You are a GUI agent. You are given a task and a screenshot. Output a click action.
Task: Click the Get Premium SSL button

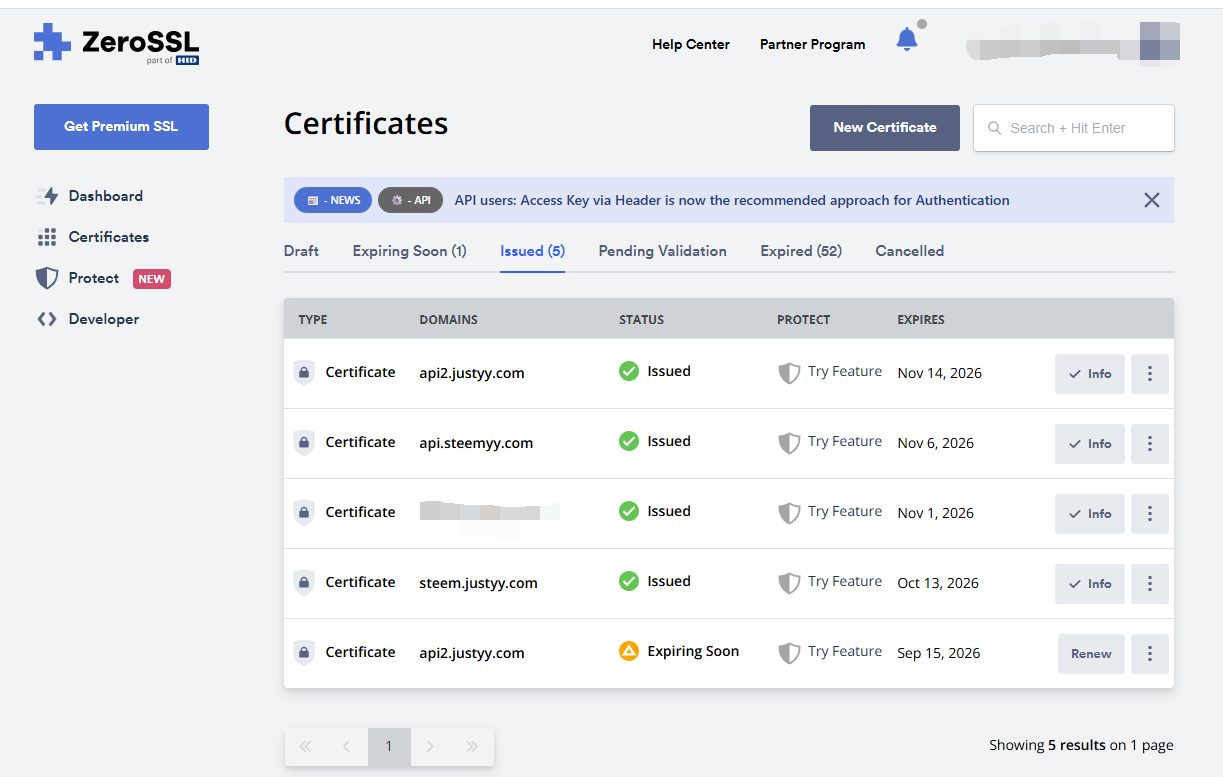121,127
